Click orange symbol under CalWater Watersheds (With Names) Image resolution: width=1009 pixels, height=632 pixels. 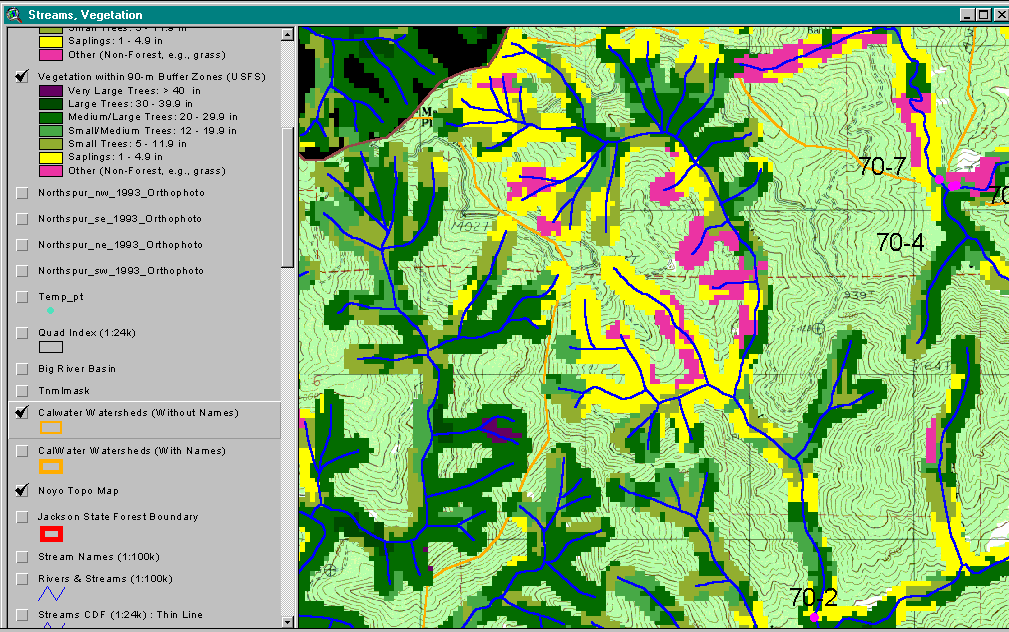51,467
